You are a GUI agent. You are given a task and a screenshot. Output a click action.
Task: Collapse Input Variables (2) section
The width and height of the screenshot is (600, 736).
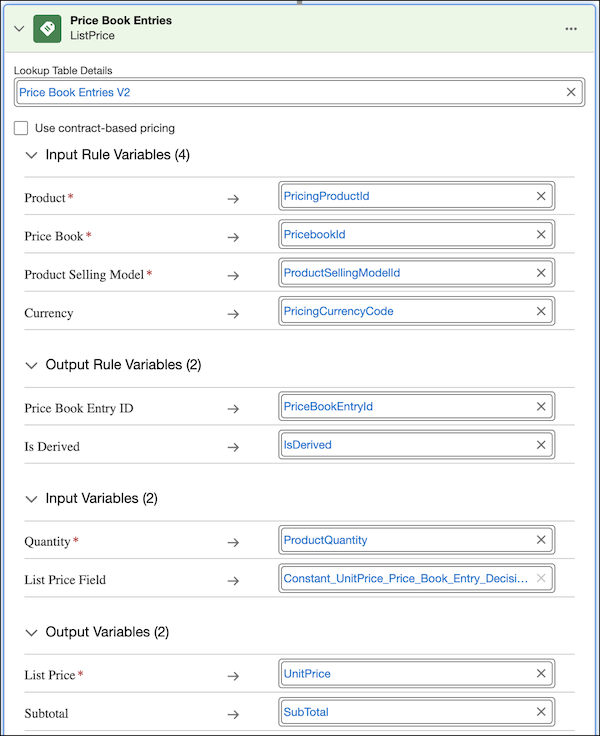pos(31,498)
